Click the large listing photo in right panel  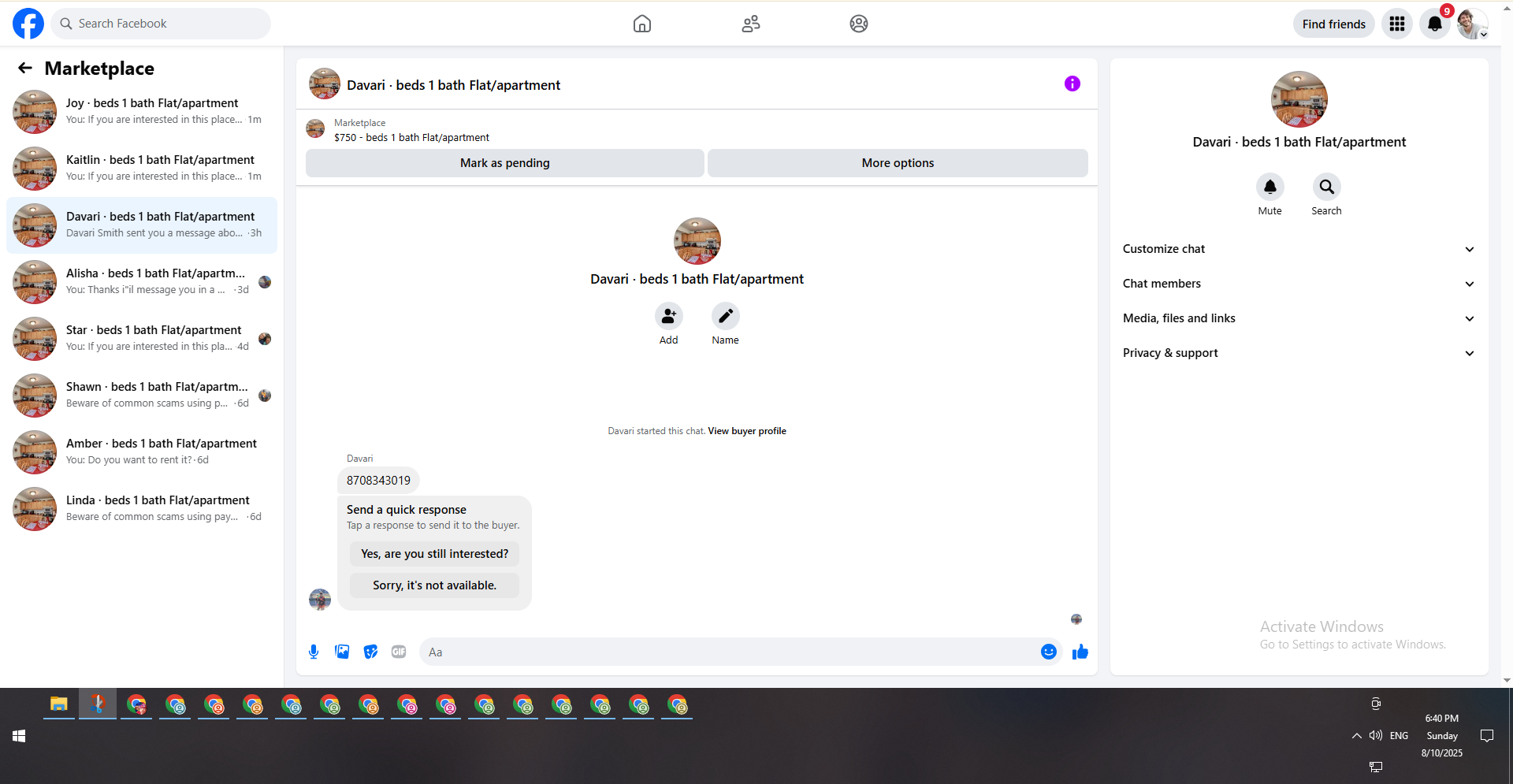tap(1299, 99)
